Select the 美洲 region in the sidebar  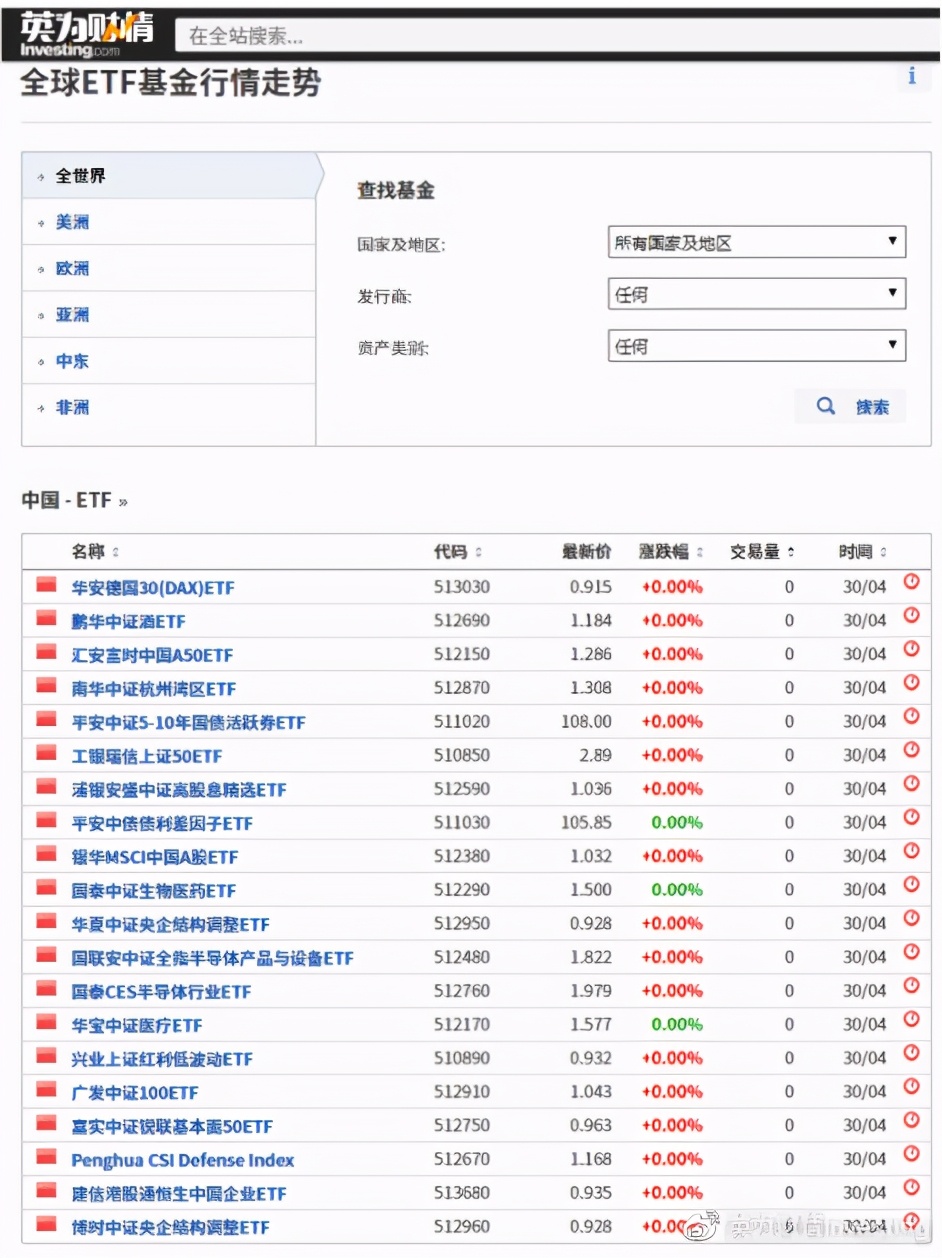coord(71,222)
